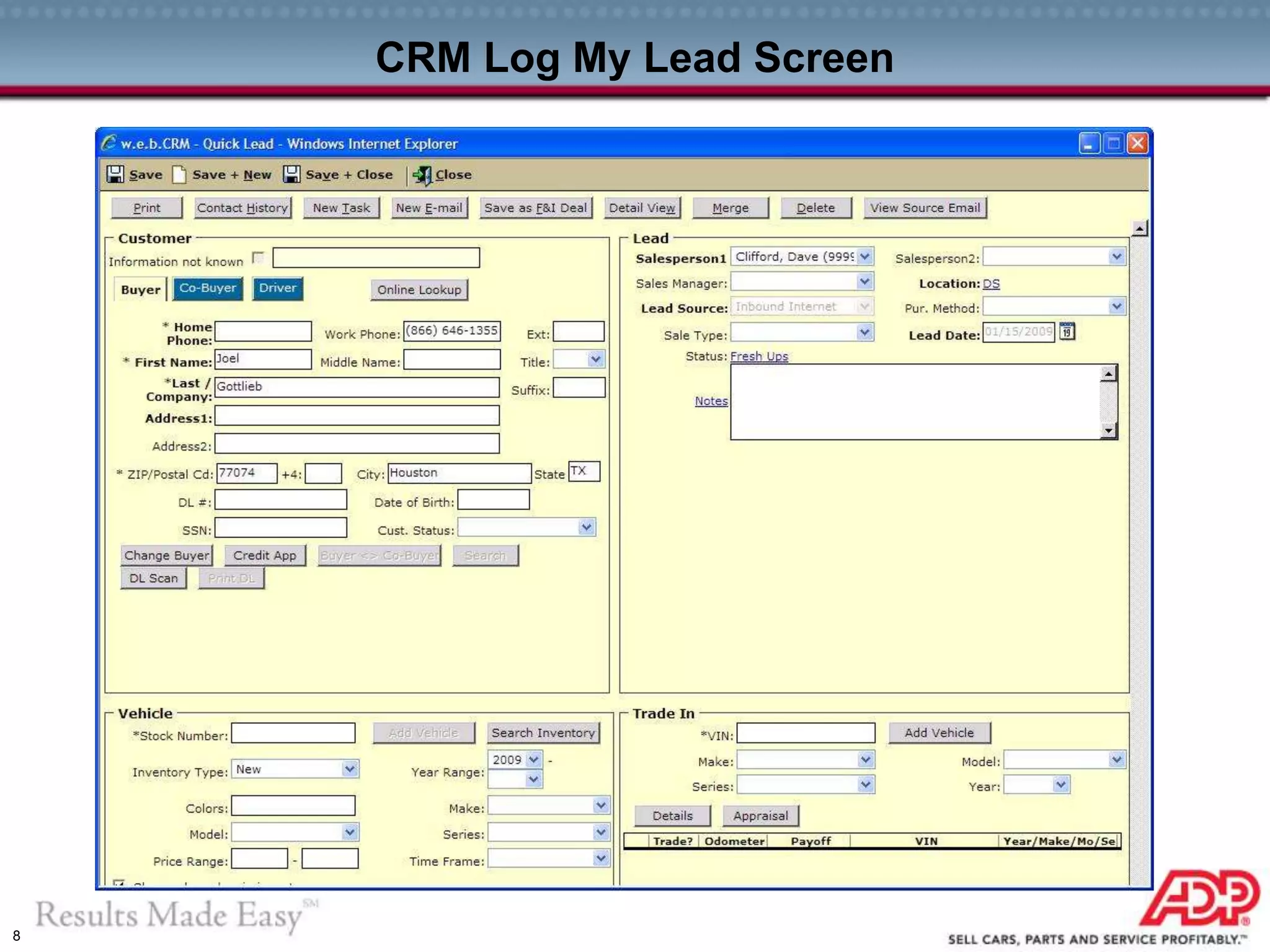Viewport: 1270px width, 952px height.
Task: Open Contact History
Action: pyautogui.click(x=243, y=208)
